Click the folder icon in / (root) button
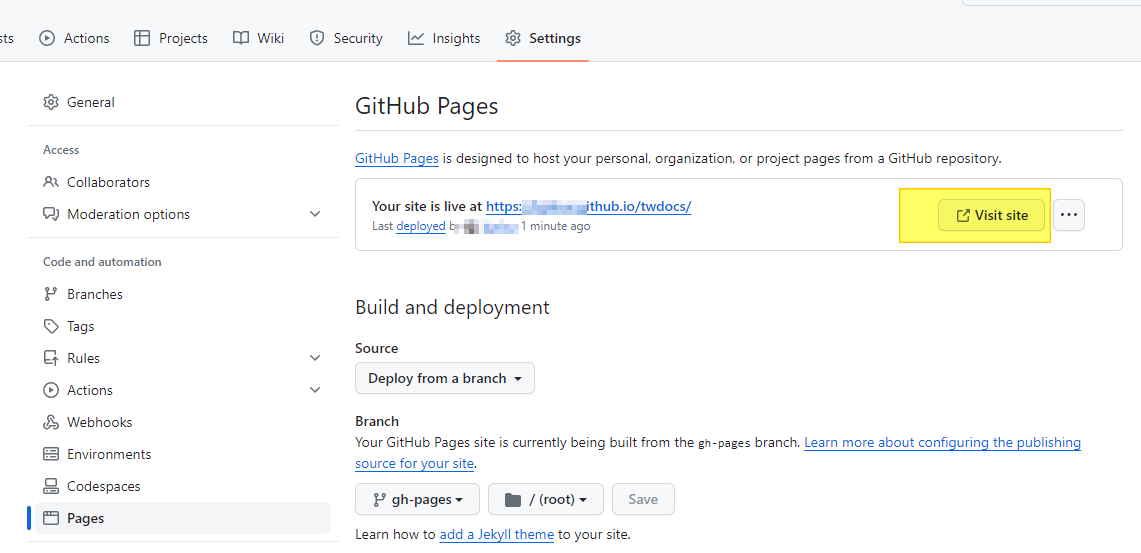 pyautogui.click(x=513, y=499)
